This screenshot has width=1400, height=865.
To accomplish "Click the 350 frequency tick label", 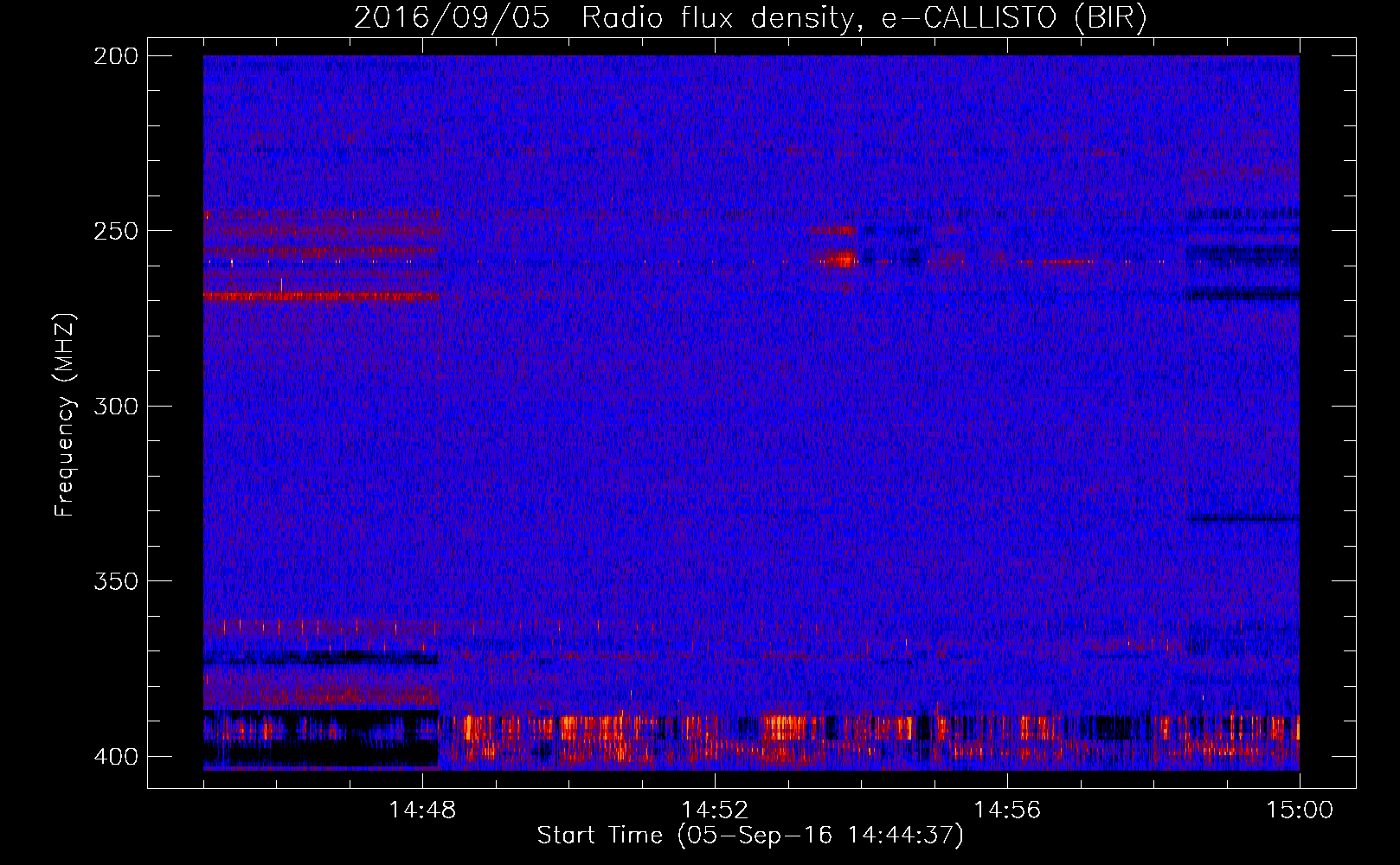I will coord(115,581).
